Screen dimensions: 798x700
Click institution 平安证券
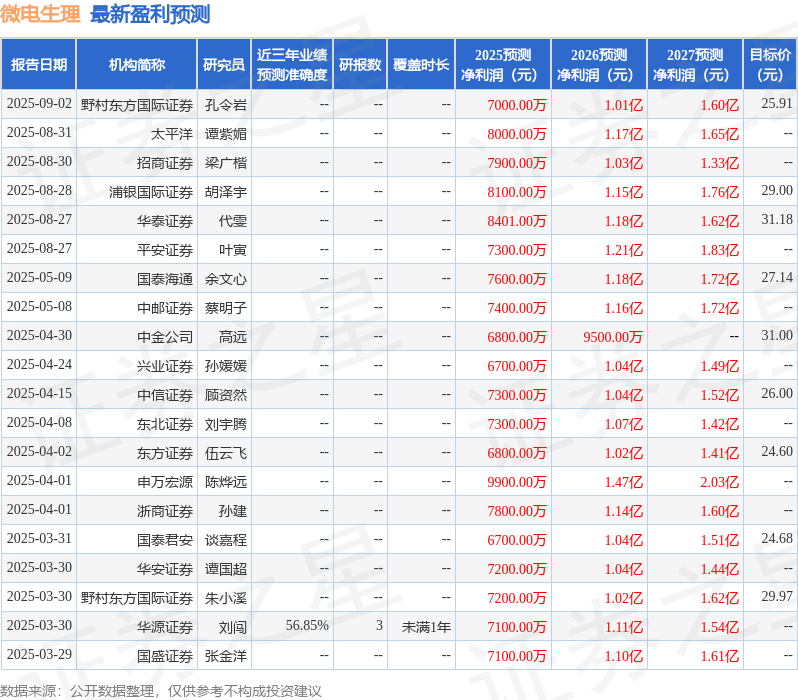(x=165, y=250)
